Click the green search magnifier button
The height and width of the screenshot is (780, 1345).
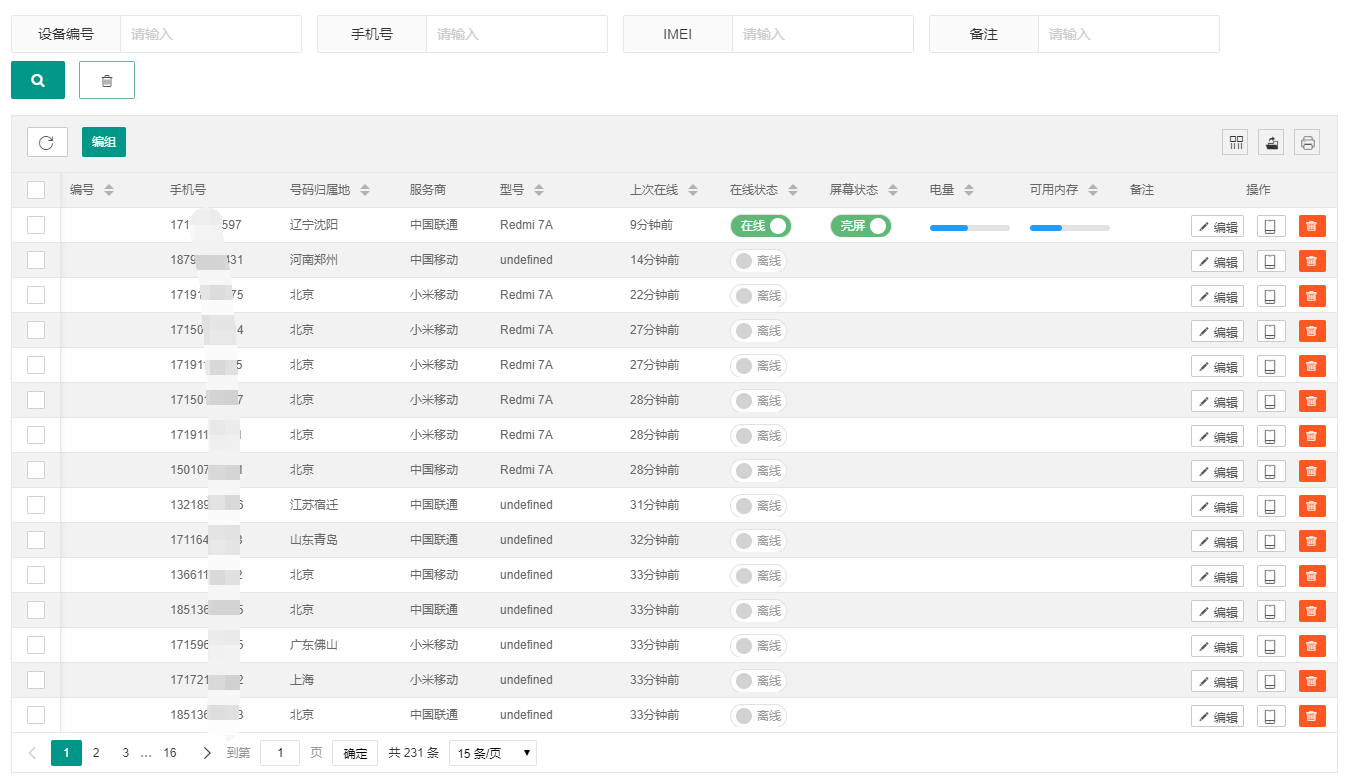(38, 80)
